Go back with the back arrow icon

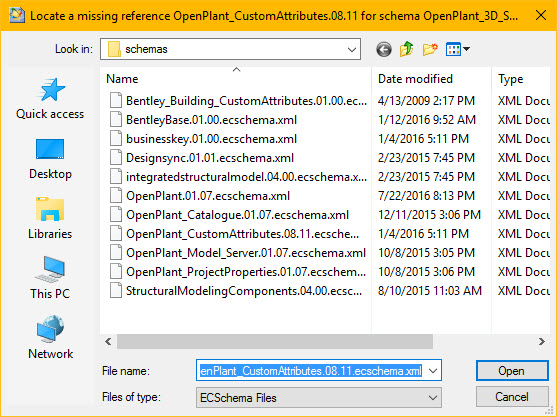pos(384,49)
